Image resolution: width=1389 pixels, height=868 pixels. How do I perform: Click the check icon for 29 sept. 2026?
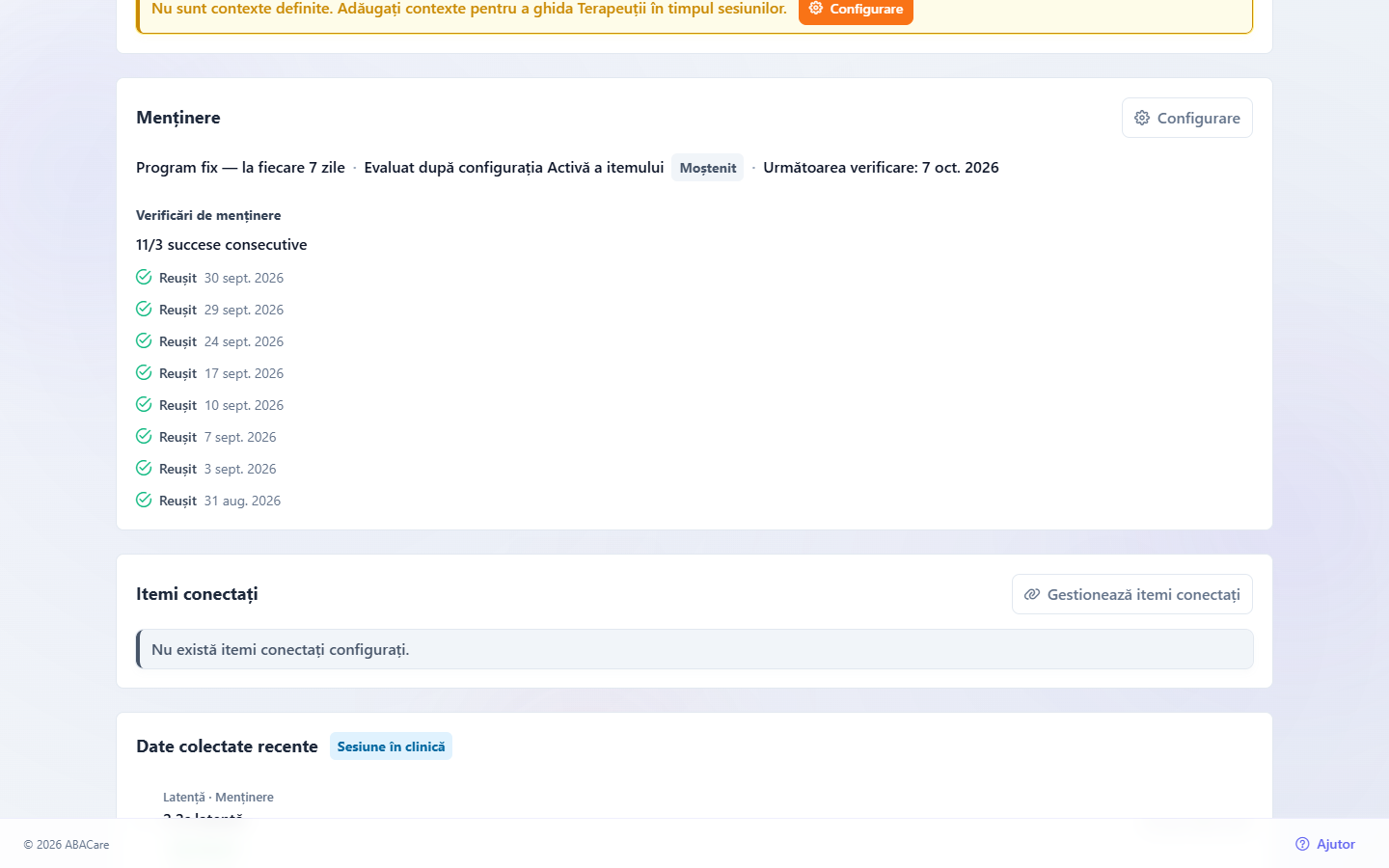pos(144,309)
